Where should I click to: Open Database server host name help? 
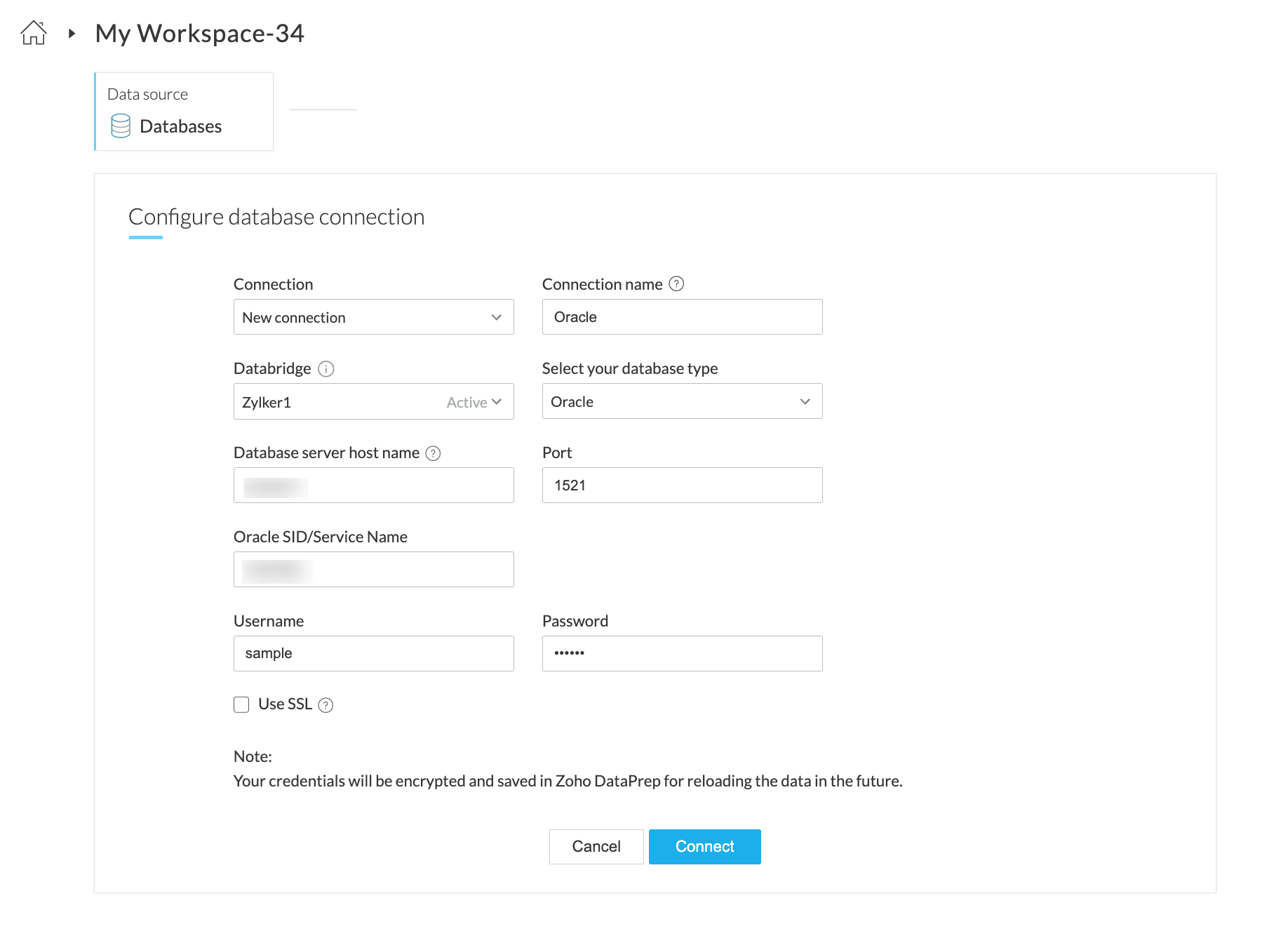point(434,453)
